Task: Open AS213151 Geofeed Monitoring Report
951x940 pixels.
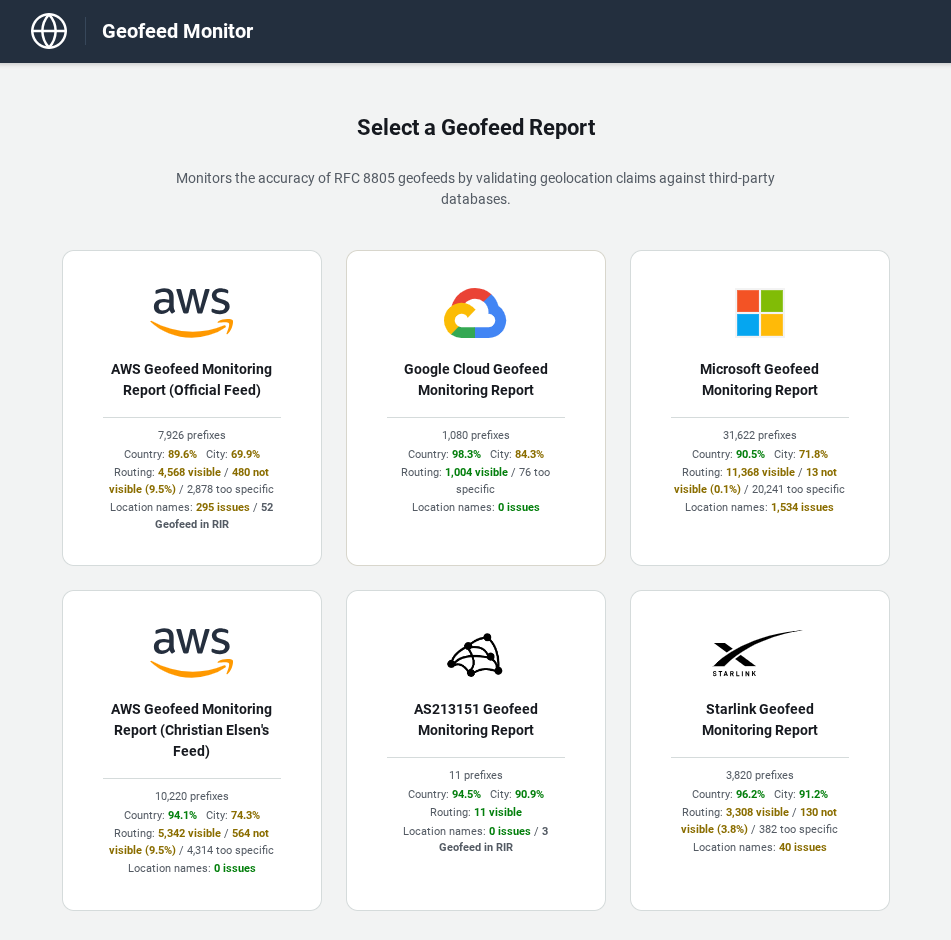Action: pos(476,720)
